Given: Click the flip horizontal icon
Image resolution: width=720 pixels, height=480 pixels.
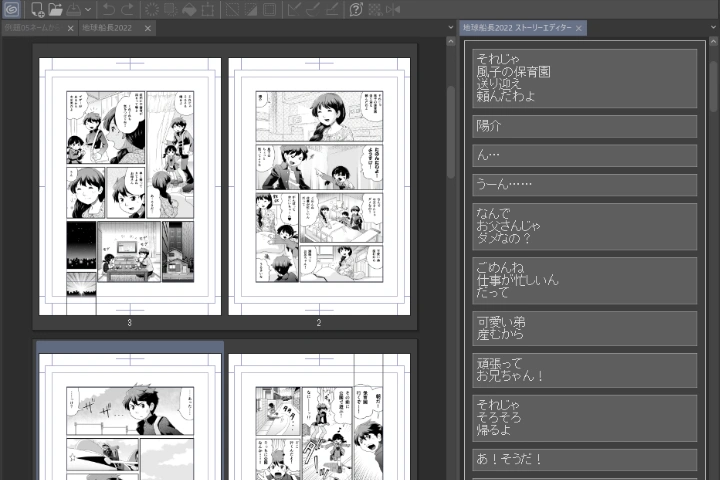Looking at the screenshot, I should (x=393, y=9).
